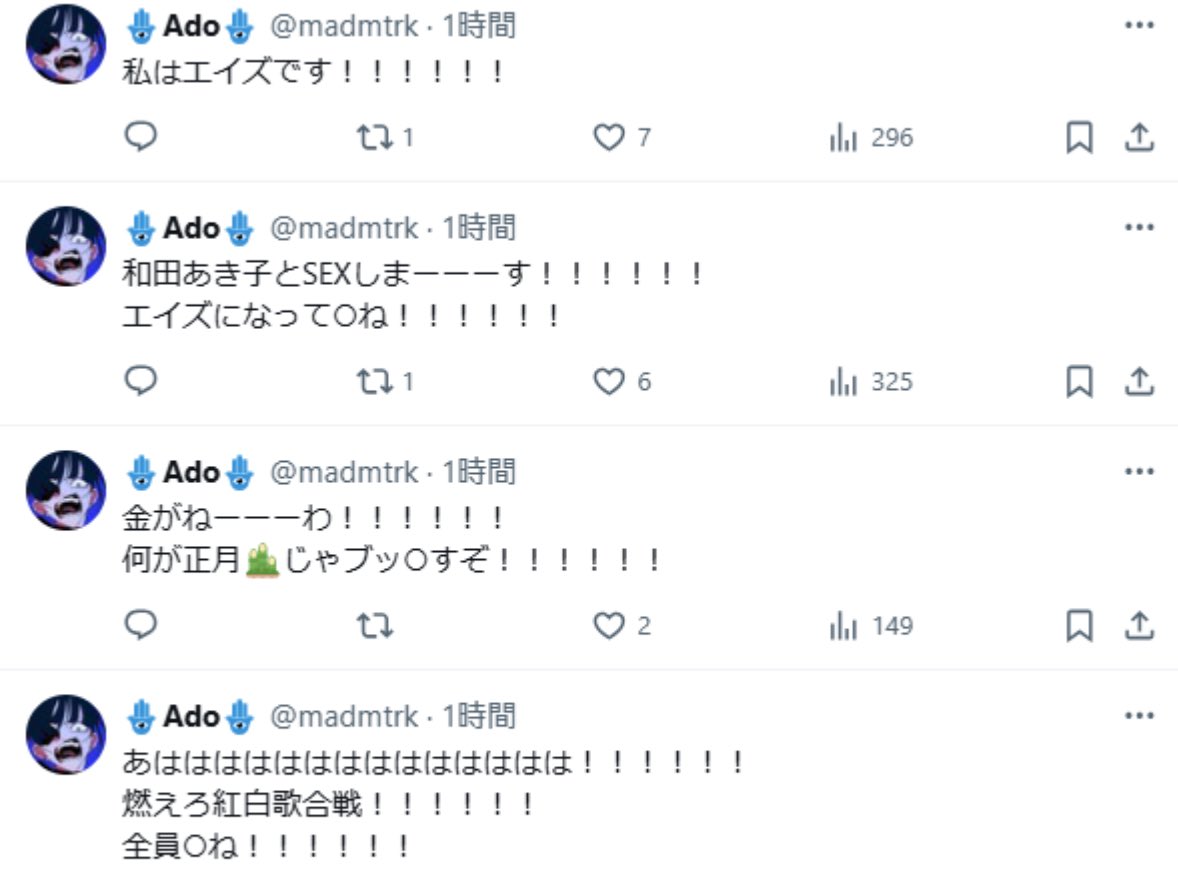Share the tweet with 325 views

(1140, 381)
